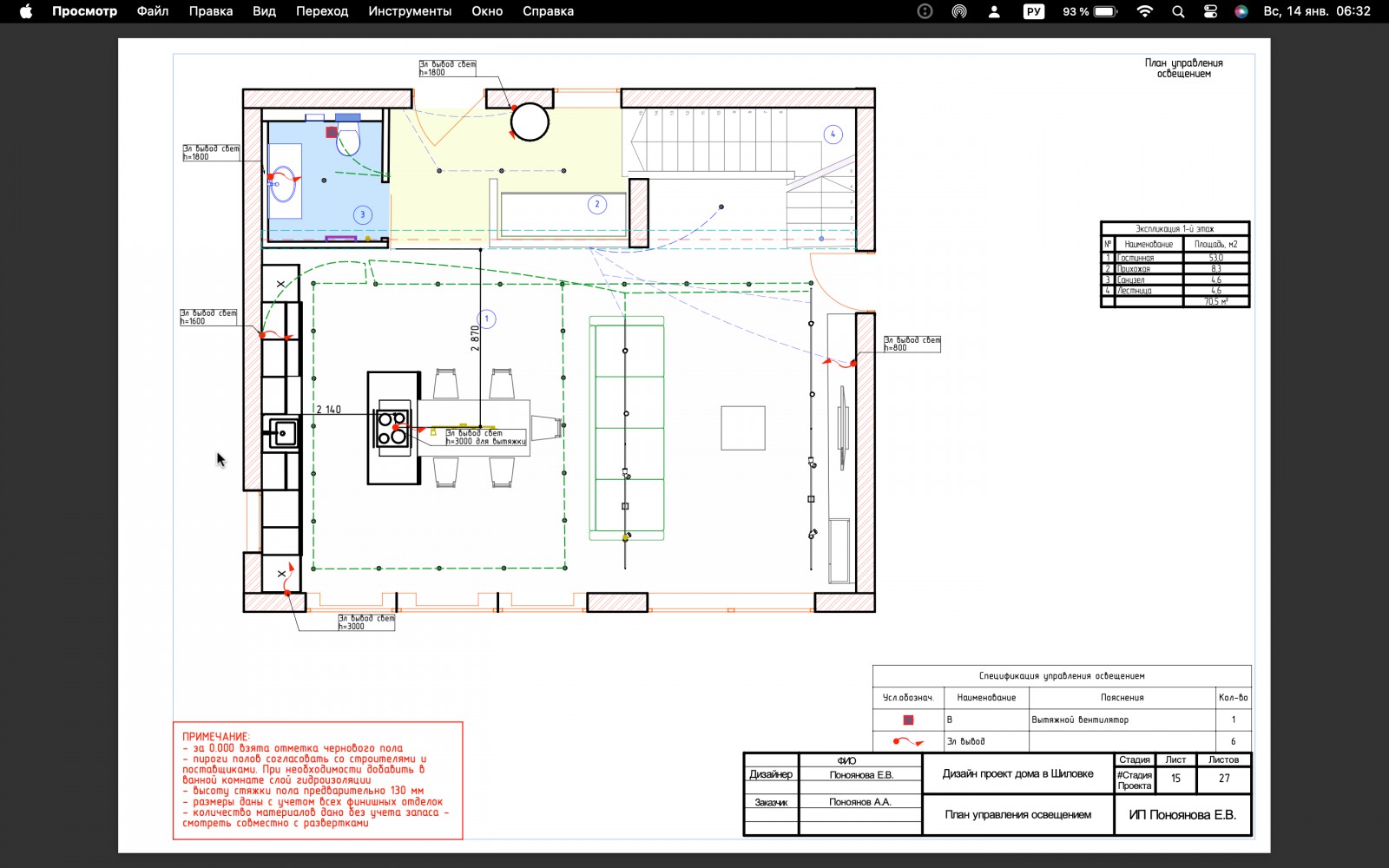The height and width of the screenshot is (868, 1389).
Task: Click the red electrical outlet symbol in specification table
Action: (x=908, y=741)
